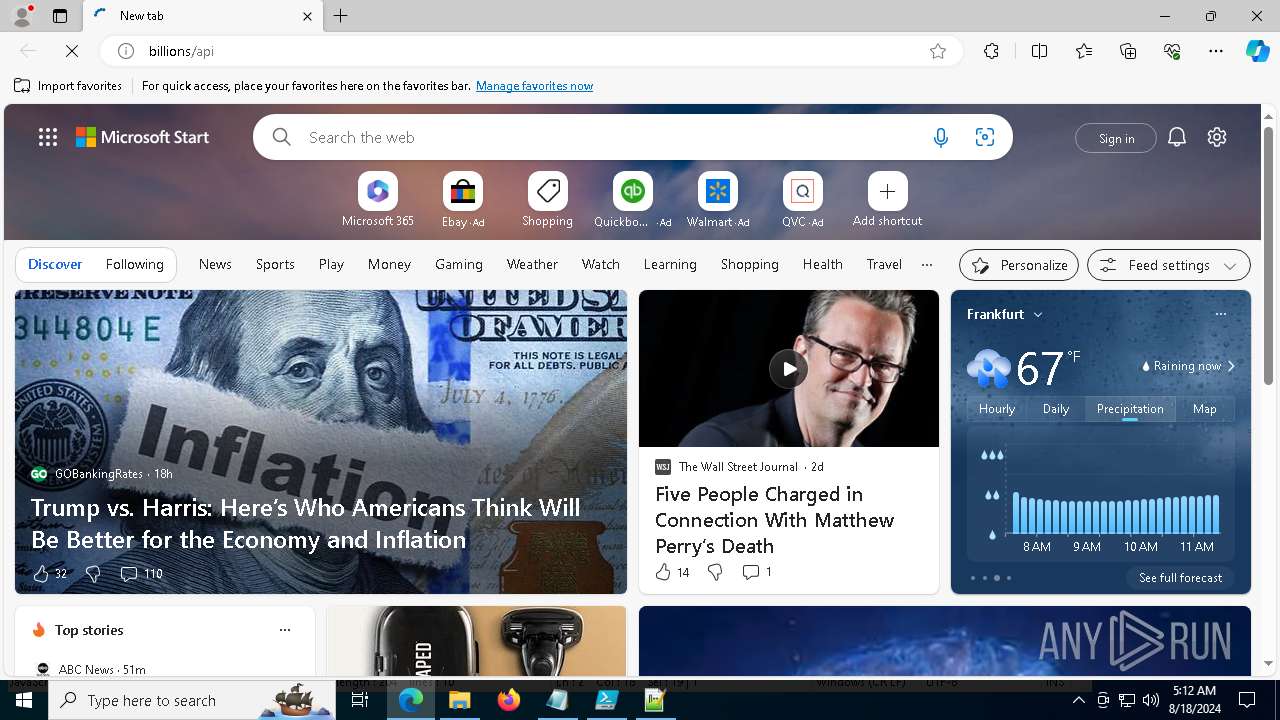
Task: Click the address bar showing billions/api
Action: pyautogui.click(x=530, y=51)
